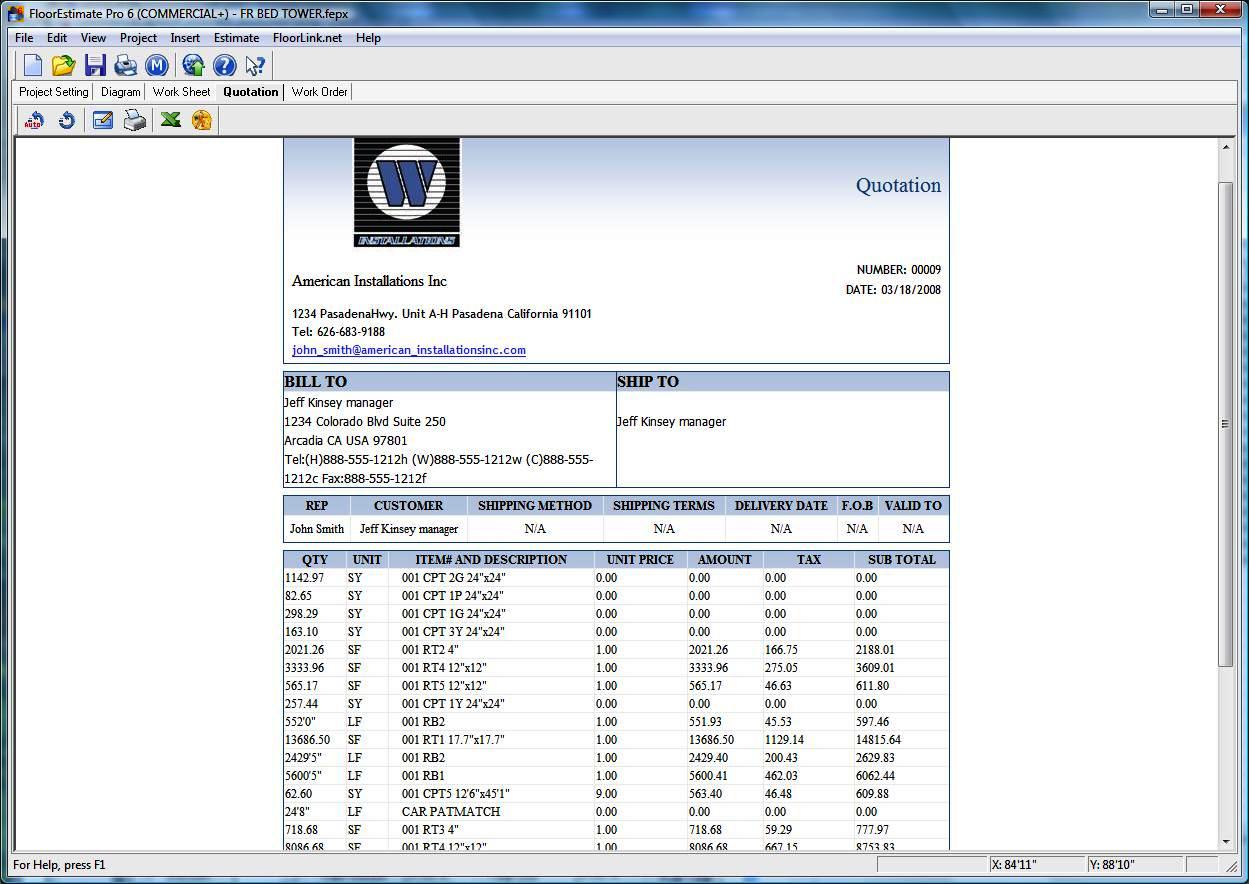Go to the Project Setting tab
This screenshot has width=1249, height=884.
click(54, 92)
